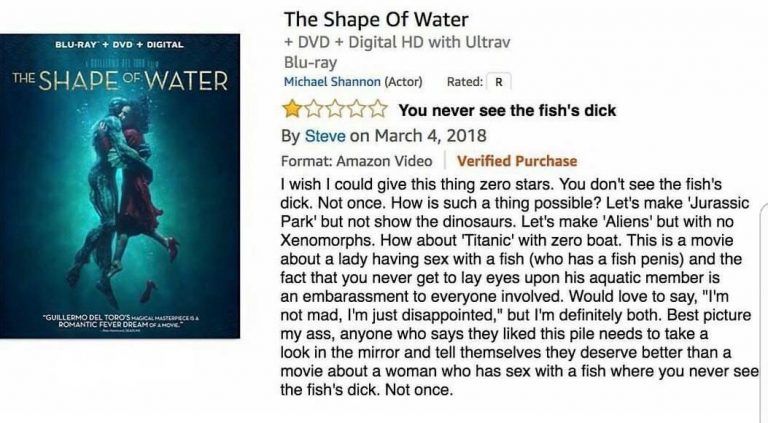768x423 pixels.
Task: Click the Verified Purchase label
Action: (517, 161)
